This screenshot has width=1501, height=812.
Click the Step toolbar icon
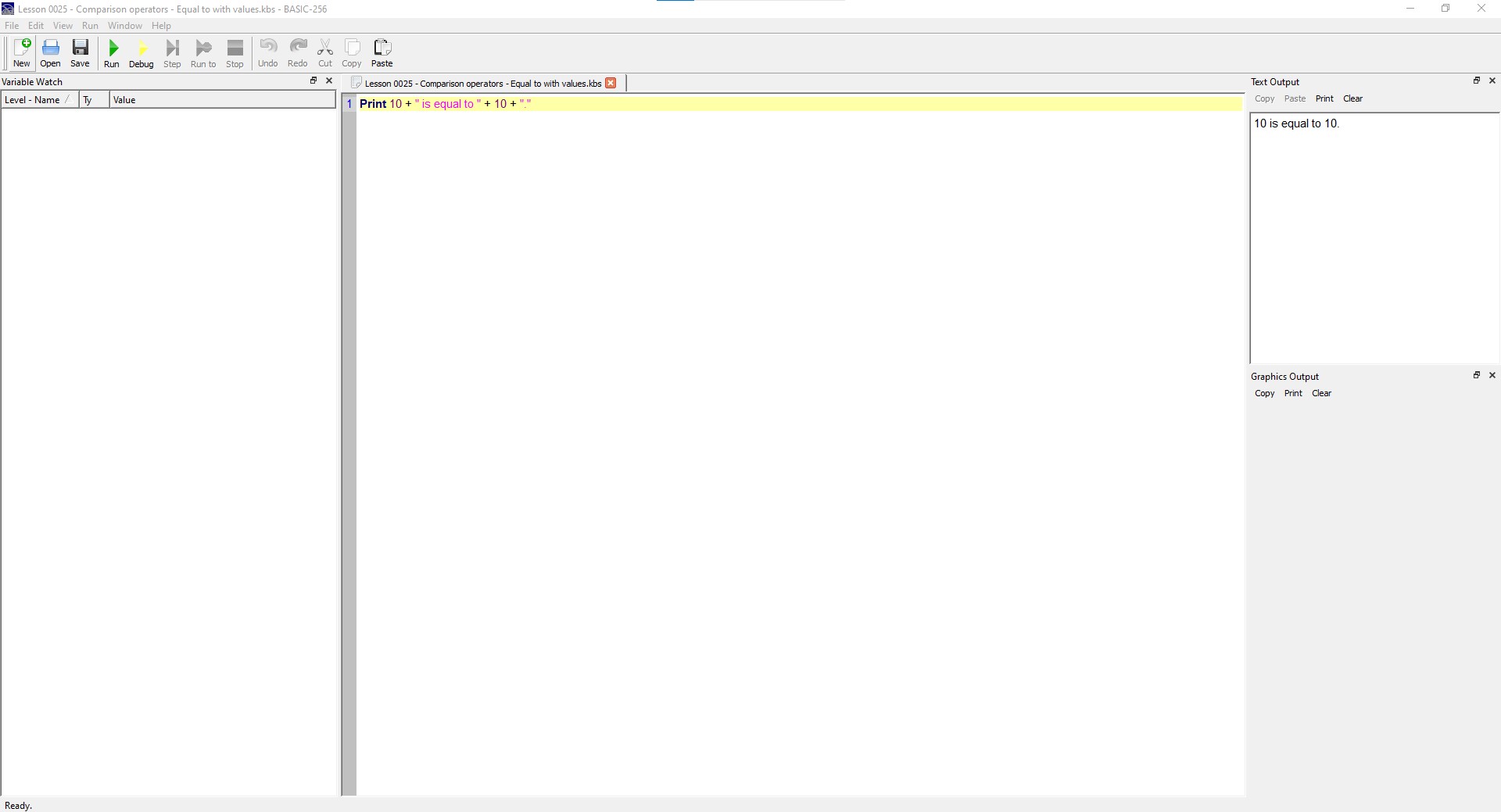coord(172,52)
